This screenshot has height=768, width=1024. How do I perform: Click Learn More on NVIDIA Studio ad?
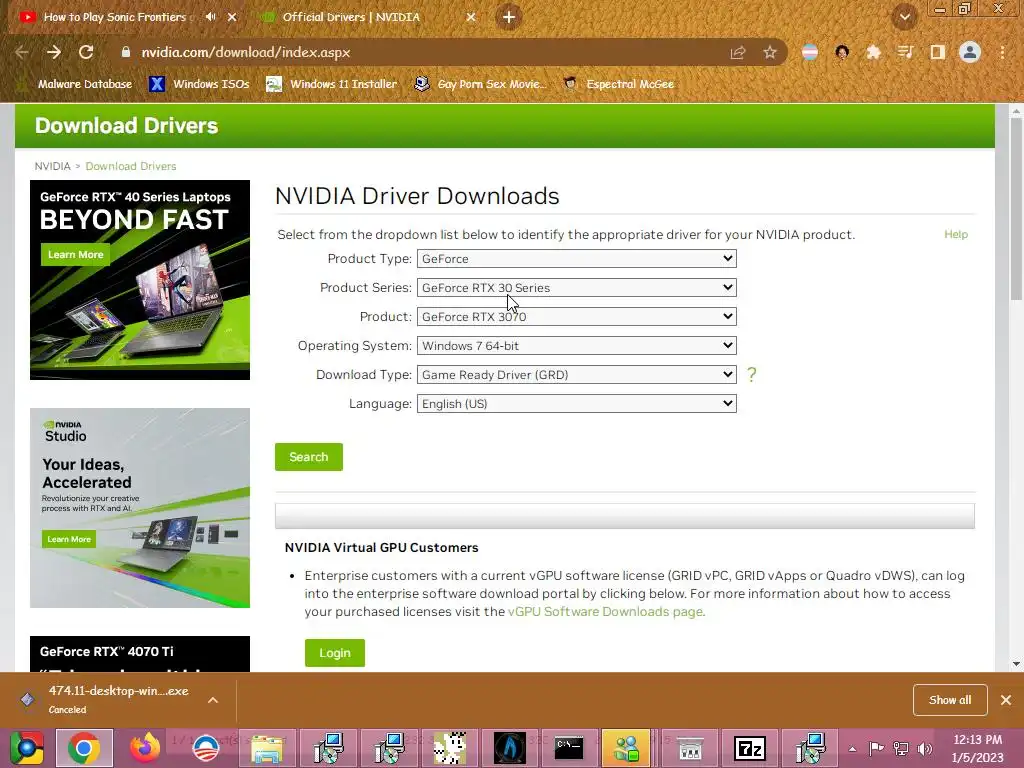(69, 539)
